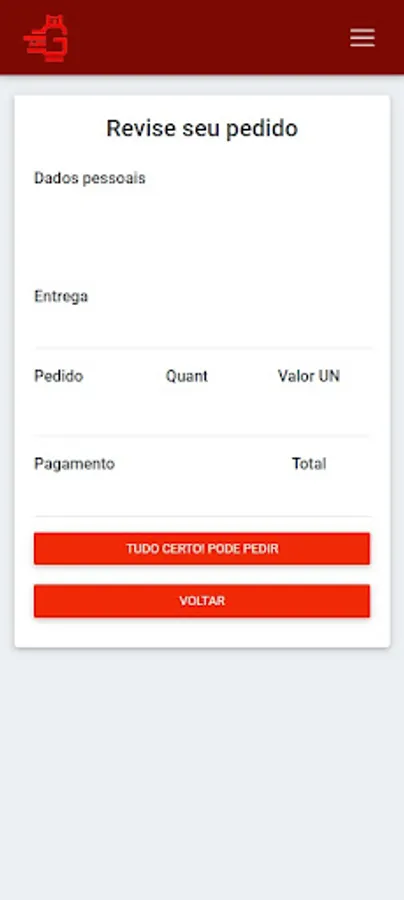Go back using the Voltar button
This screenshot has height=900, width=404.
tap(202, 601)
